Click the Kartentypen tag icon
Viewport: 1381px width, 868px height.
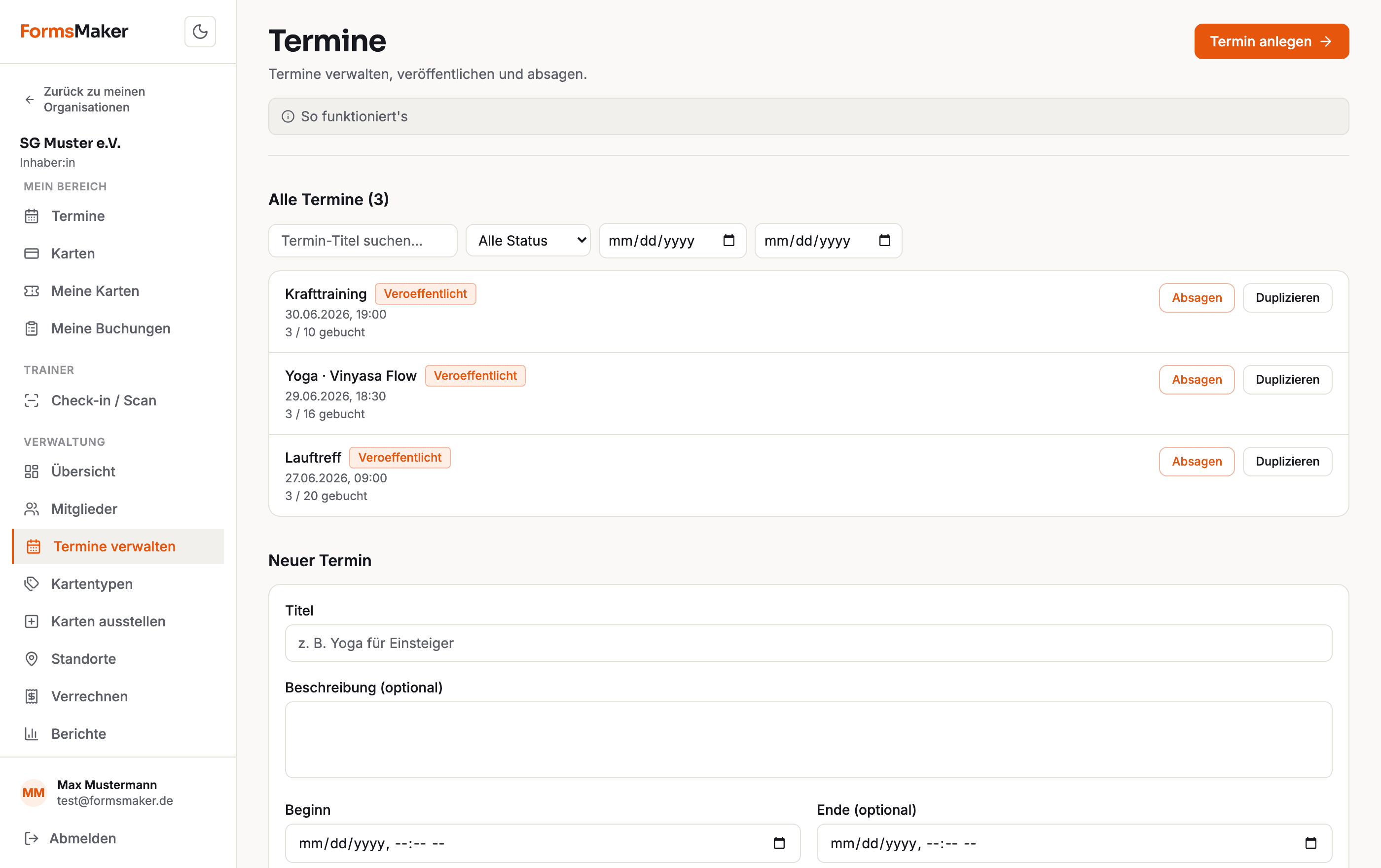32,583
